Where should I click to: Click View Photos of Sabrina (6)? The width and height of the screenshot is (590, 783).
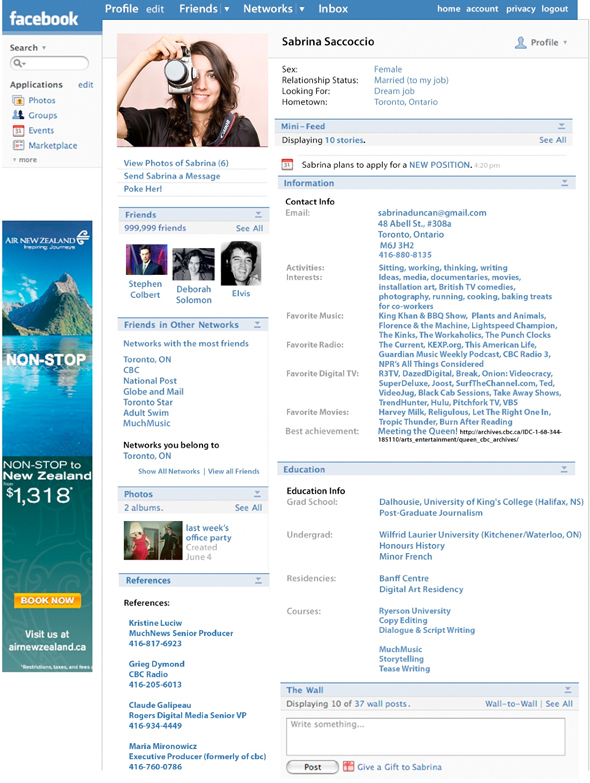176,163
